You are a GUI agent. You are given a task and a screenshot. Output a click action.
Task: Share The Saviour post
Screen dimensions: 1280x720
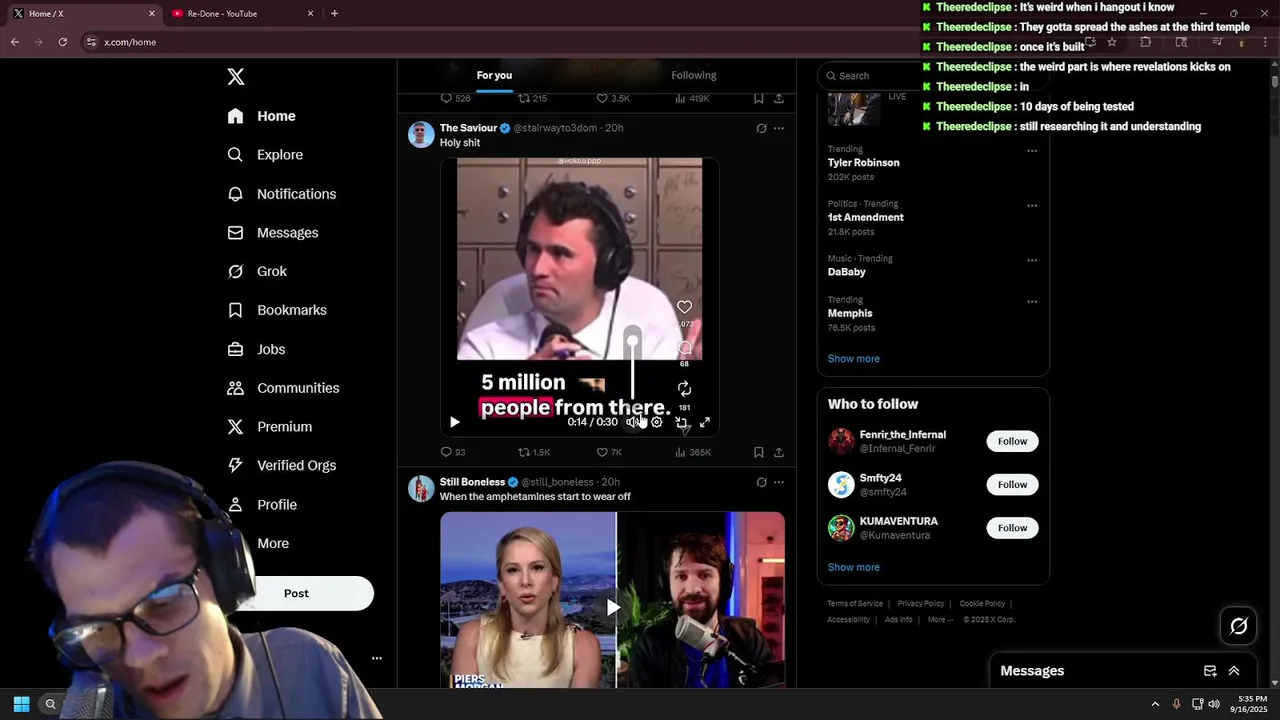click(x=779, y=452)
